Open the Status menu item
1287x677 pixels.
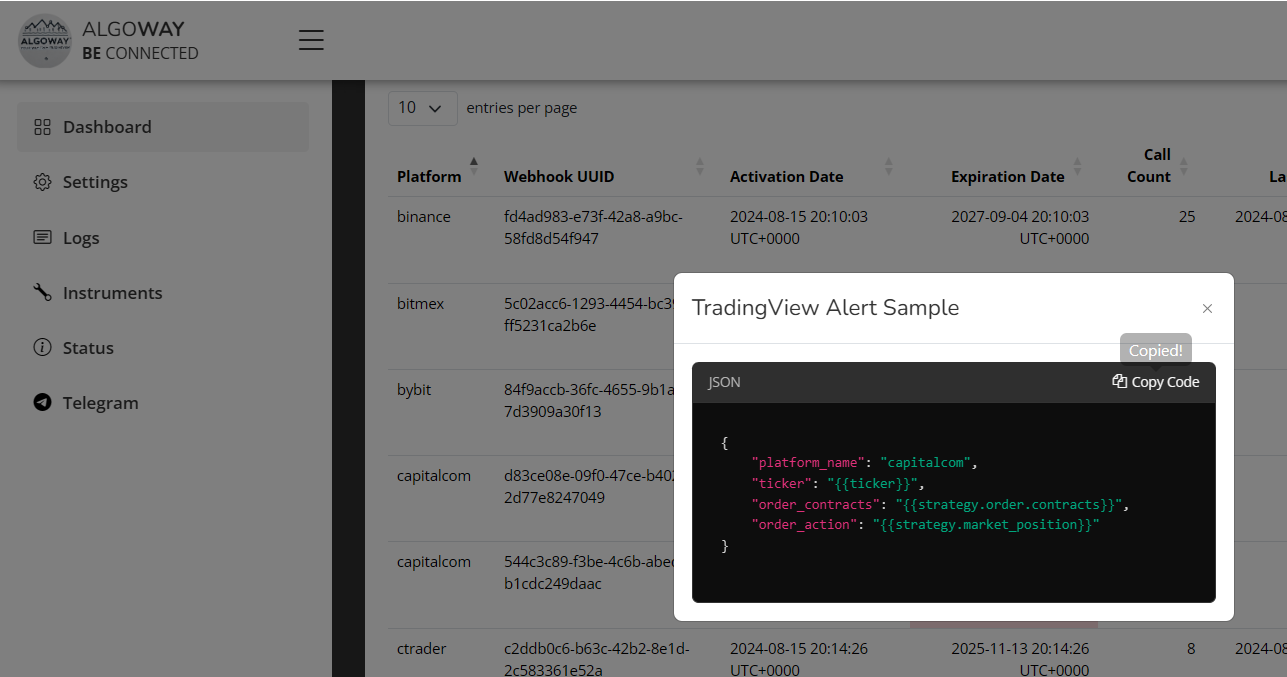pos(163,348)
